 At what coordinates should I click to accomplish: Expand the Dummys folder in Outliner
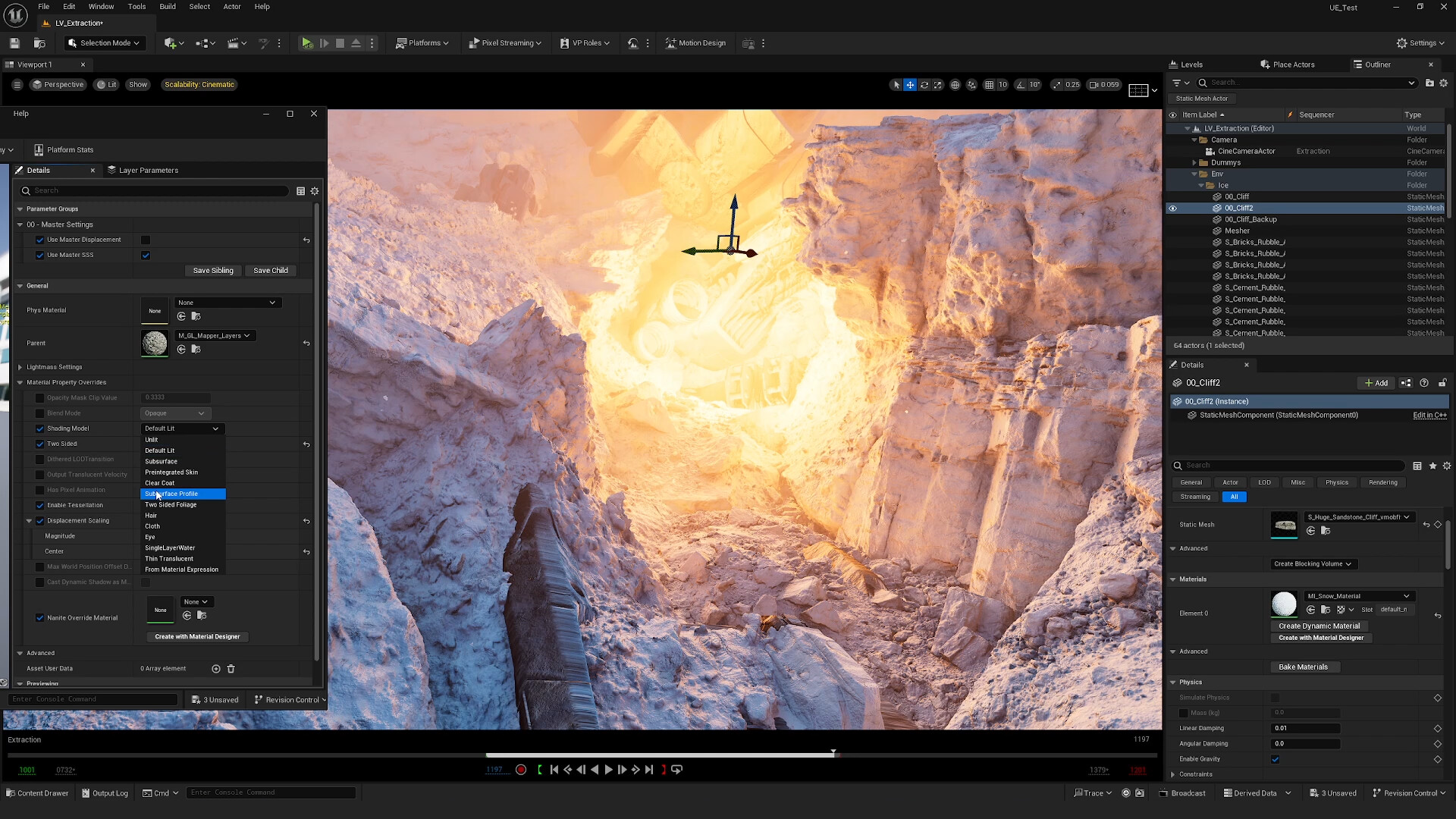(x=1194, y=163)
